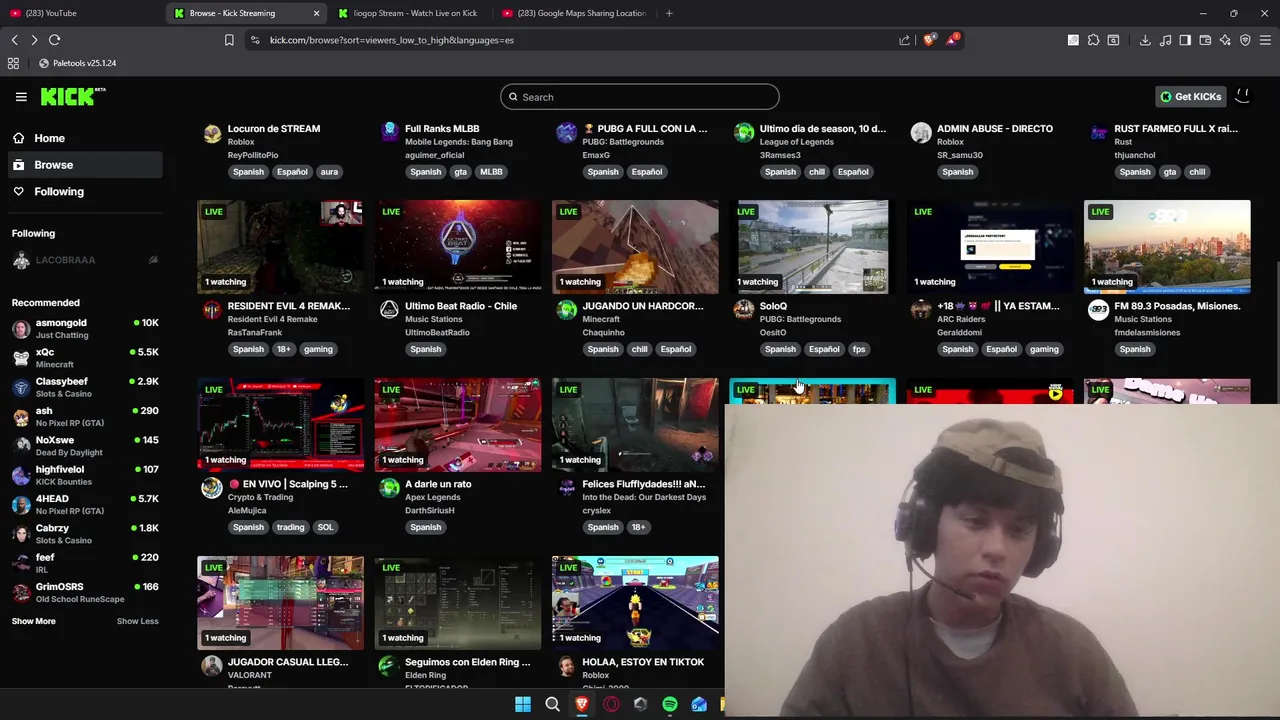Viewport: 1280px width, 720px height.
Task: Open Opera from the taskbar
Action: coord(611,704)
